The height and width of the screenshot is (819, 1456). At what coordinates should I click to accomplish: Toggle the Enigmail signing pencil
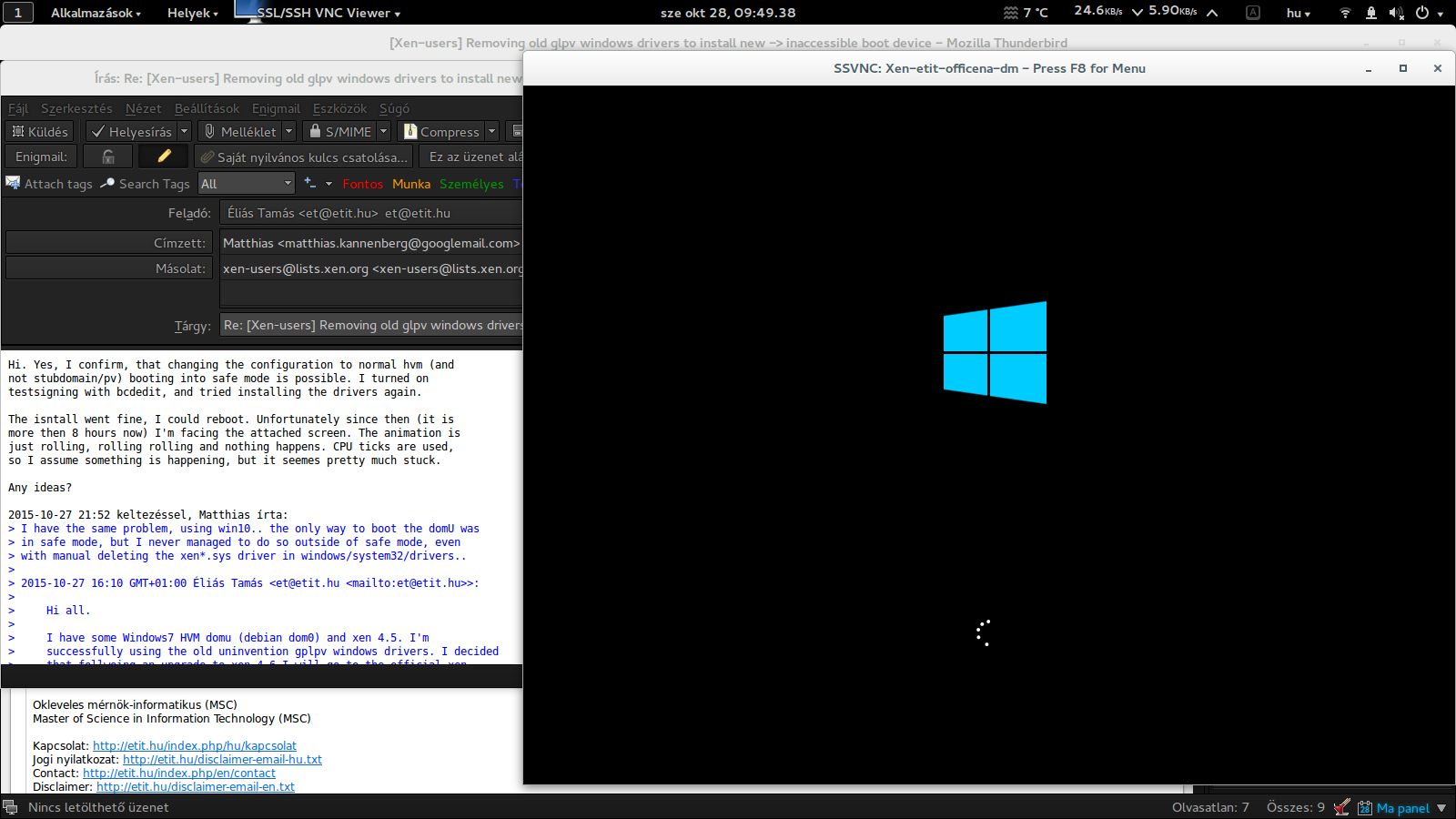click(164, 157)
